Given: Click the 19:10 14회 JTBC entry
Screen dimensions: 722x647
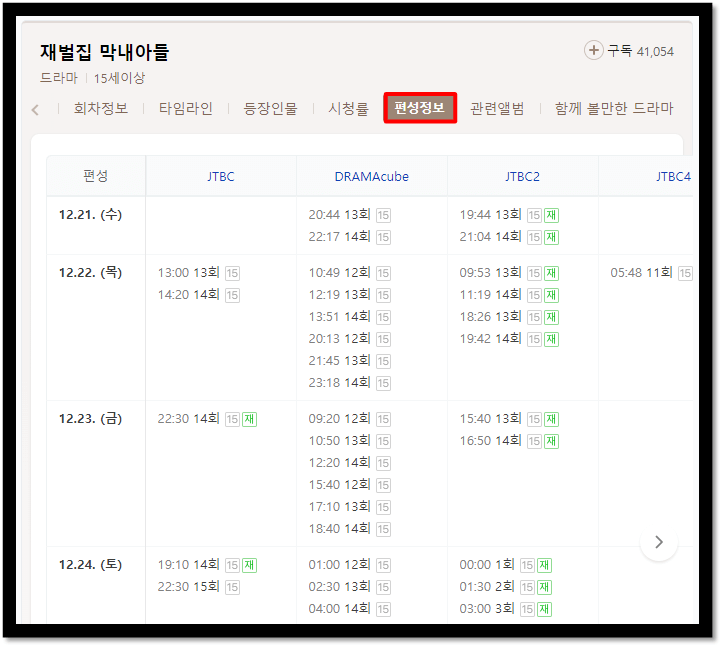Looking at the screenshot, I should point(207,565).
